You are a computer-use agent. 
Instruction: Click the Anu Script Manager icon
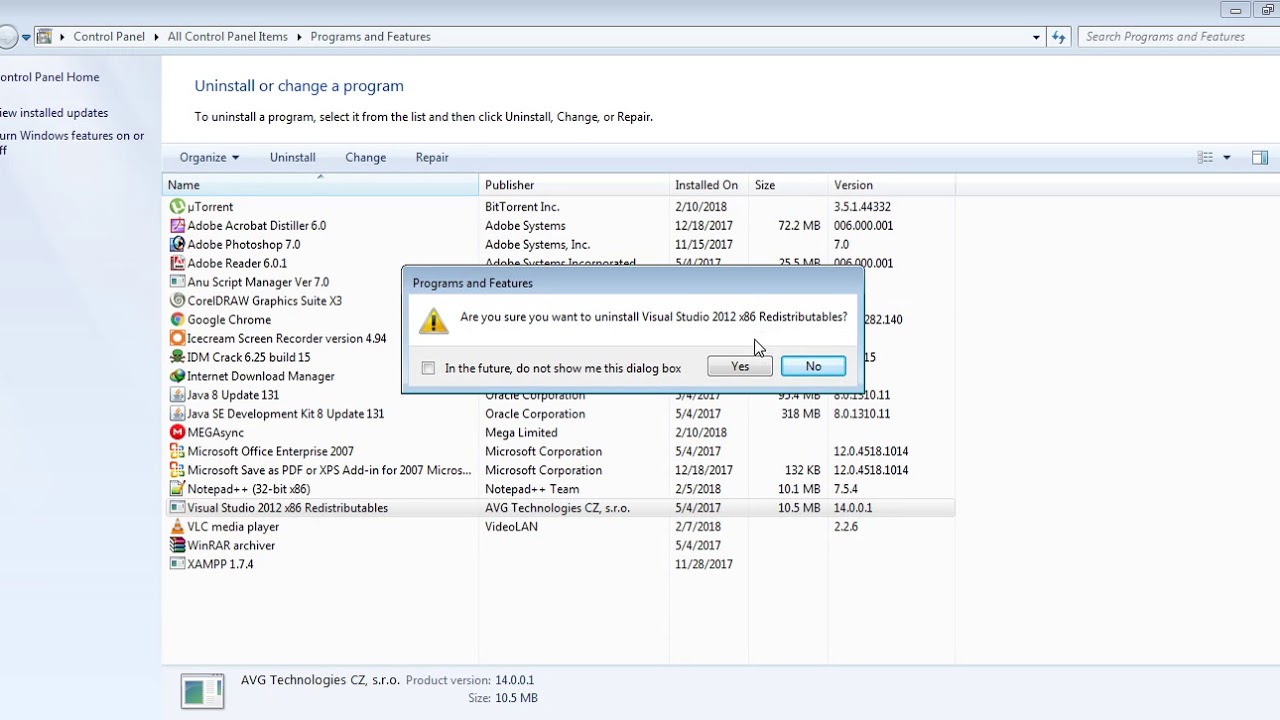tap(177, 282)
